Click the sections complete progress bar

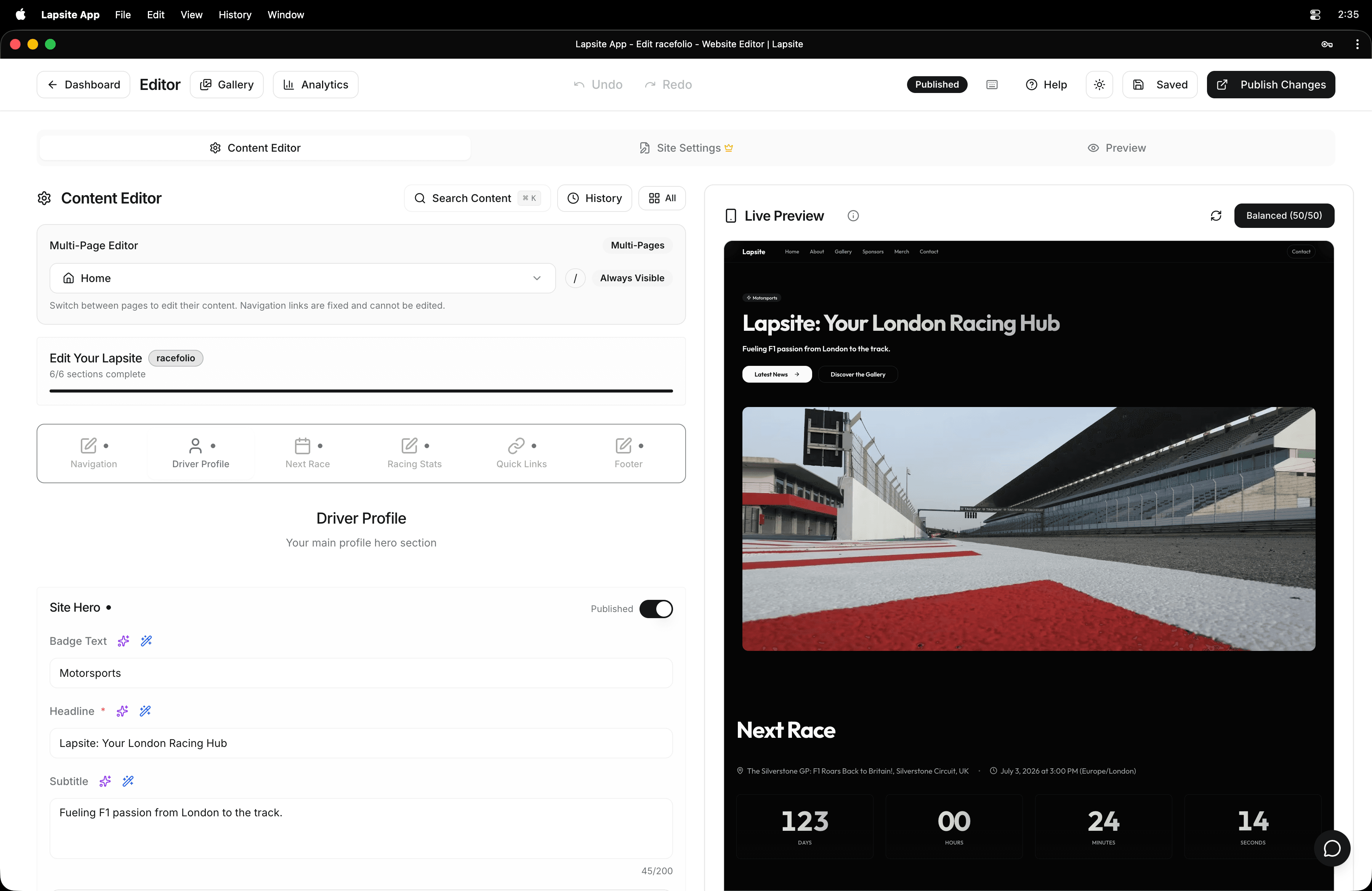click(x=361, y=391)
